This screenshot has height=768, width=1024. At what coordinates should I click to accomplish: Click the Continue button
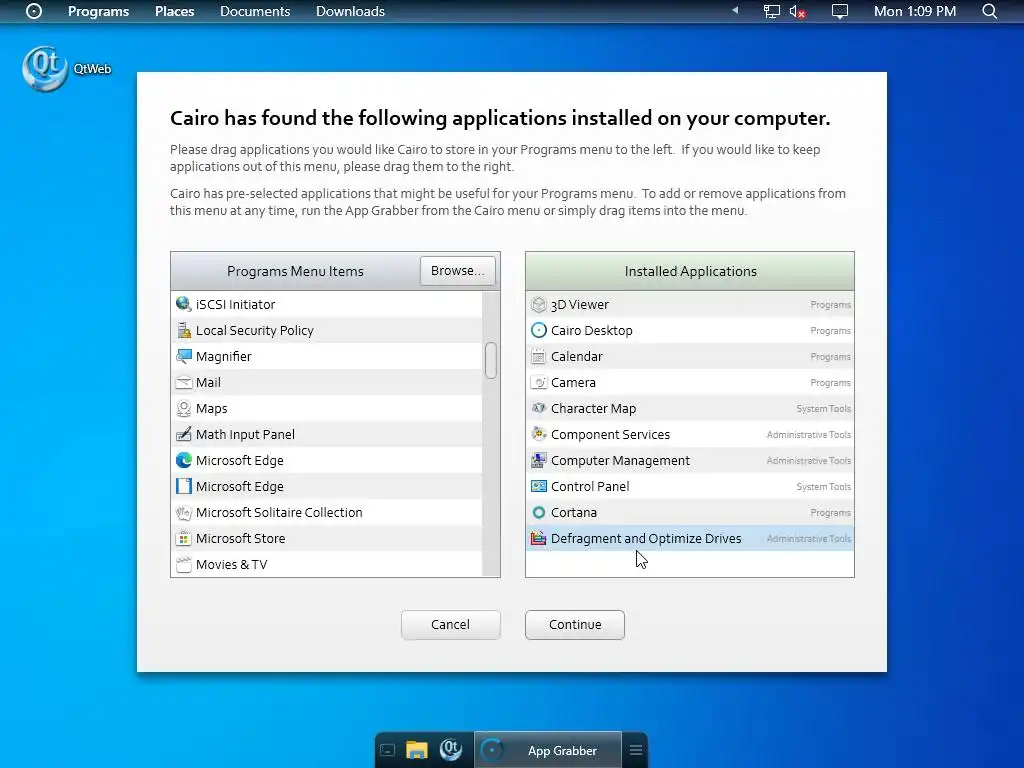point(575,625)
